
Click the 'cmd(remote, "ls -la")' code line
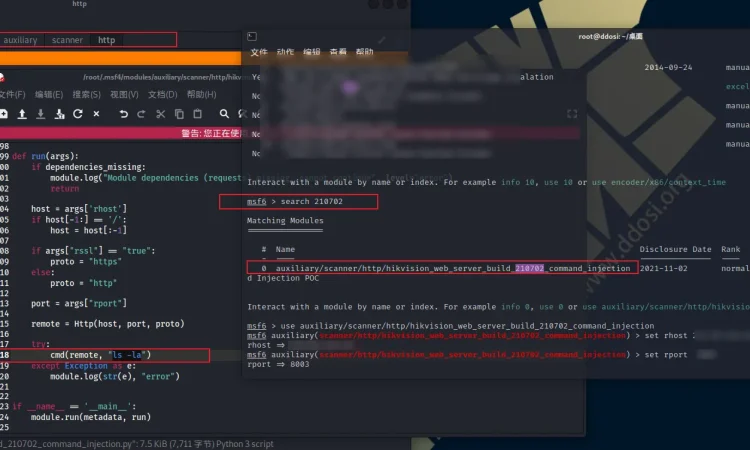[x=100, y=355]
